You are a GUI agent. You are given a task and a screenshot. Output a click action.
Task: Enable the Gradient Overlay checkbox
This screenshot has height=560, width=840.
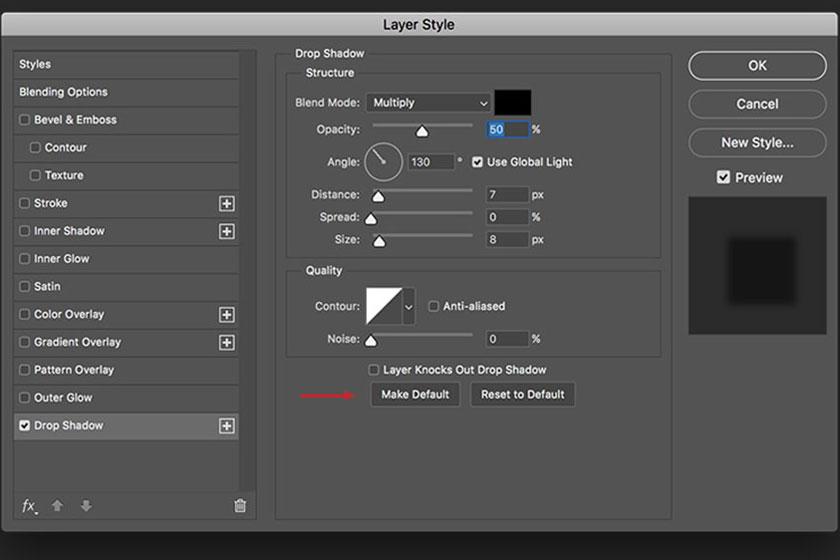pos(25,342)
